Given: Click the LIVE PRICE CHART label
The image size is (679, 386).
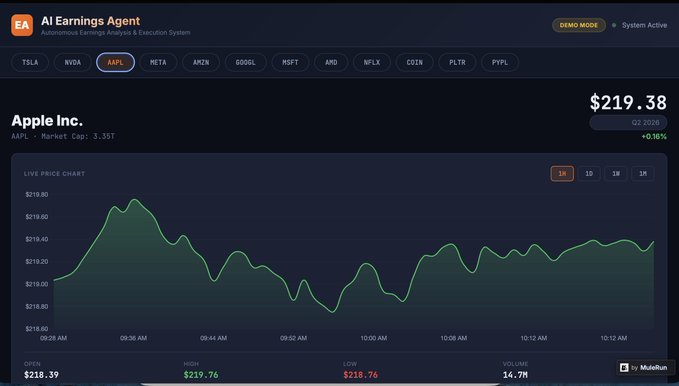Looking at the screenshot, I should pos(54,174).
